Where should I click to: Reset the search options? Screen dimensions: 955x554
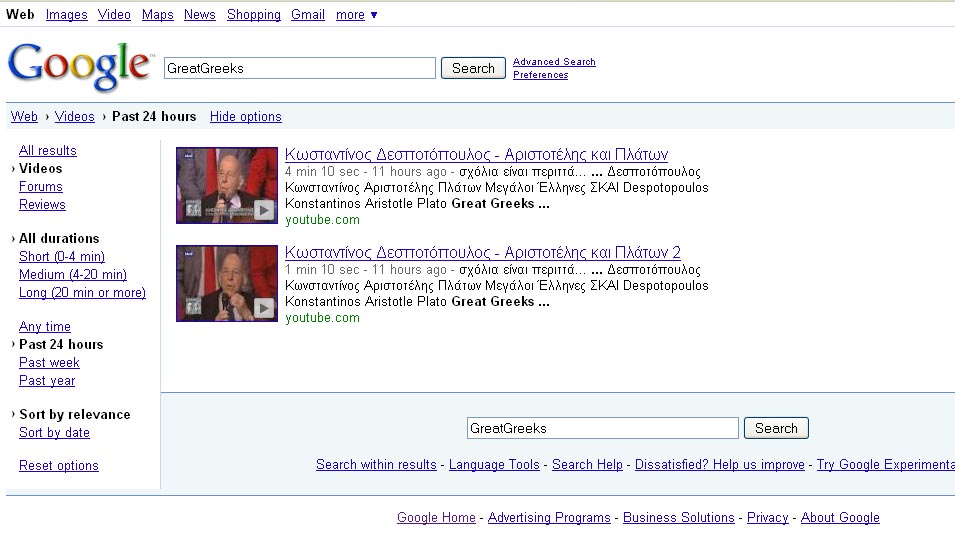click(59, 466)
